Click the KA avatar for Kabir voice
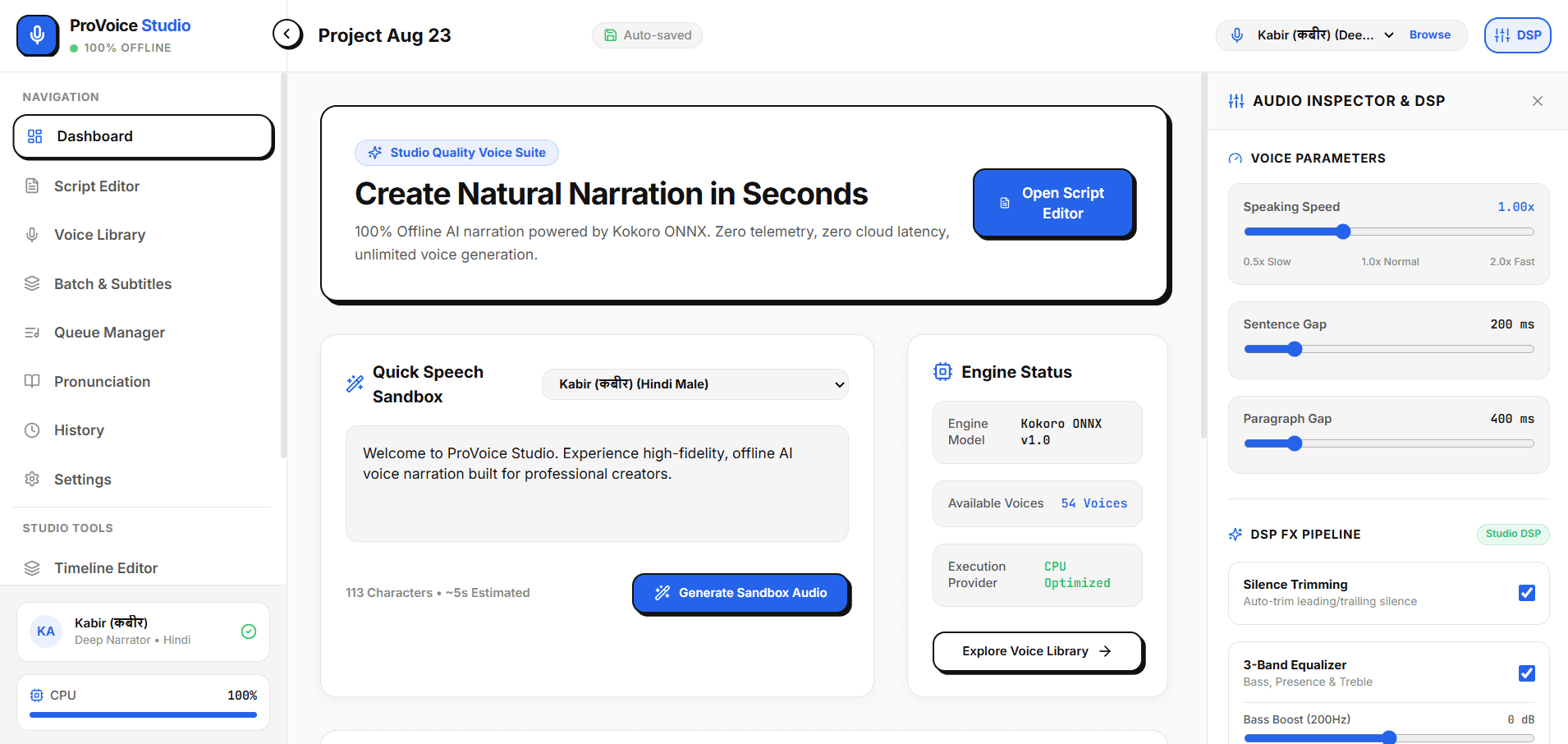Viewport: 1568px width, 744px height. (x=46, y=631)
